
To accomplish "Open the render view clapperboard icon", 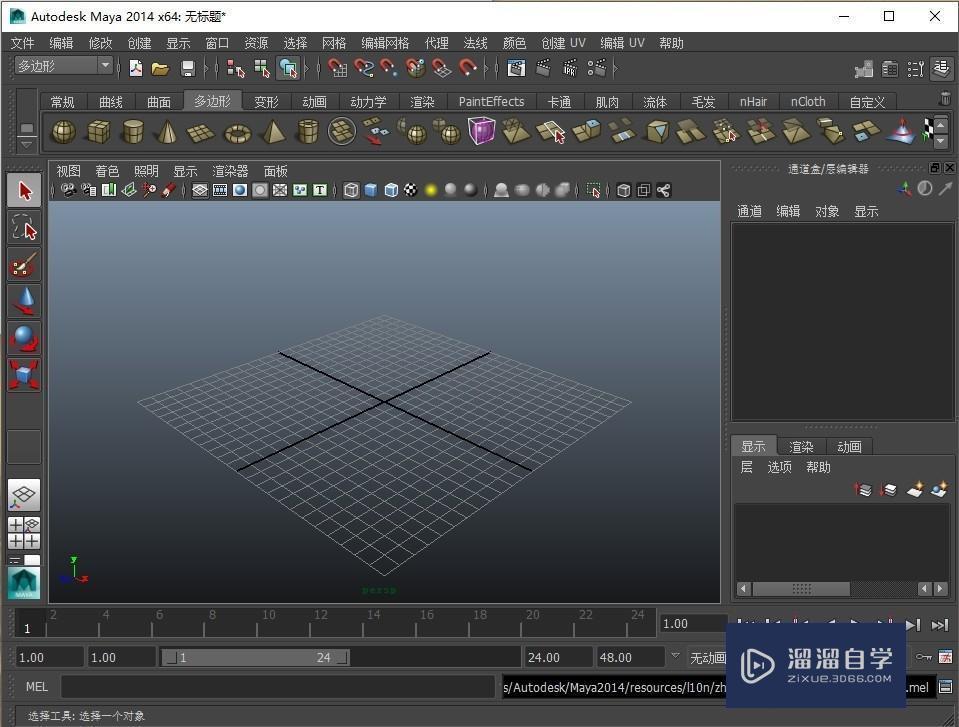I will pyautogui.click(x=516, y=68).
